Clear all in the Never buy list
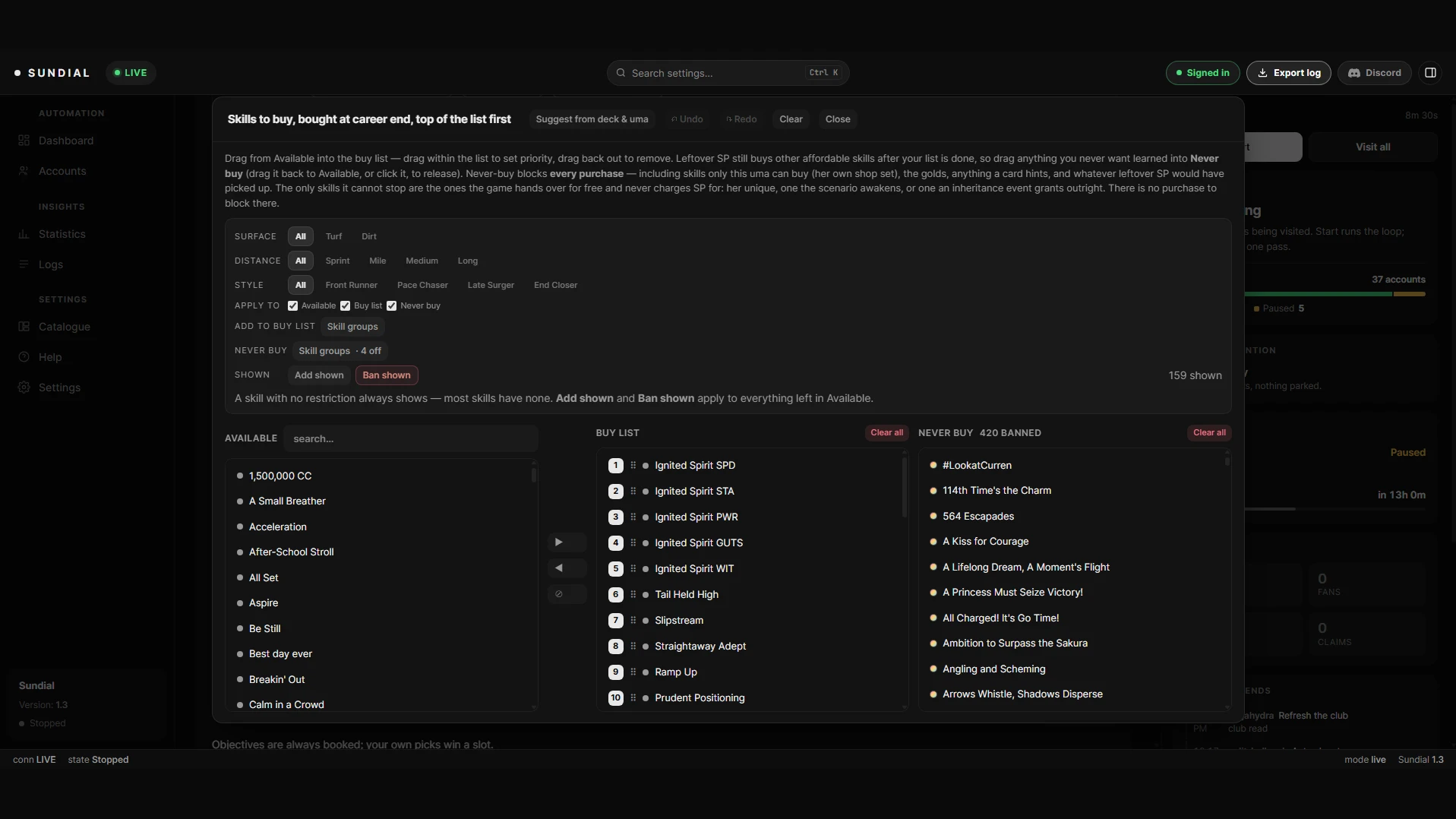Screen dimensions: 1456x819 point(1209,433)
